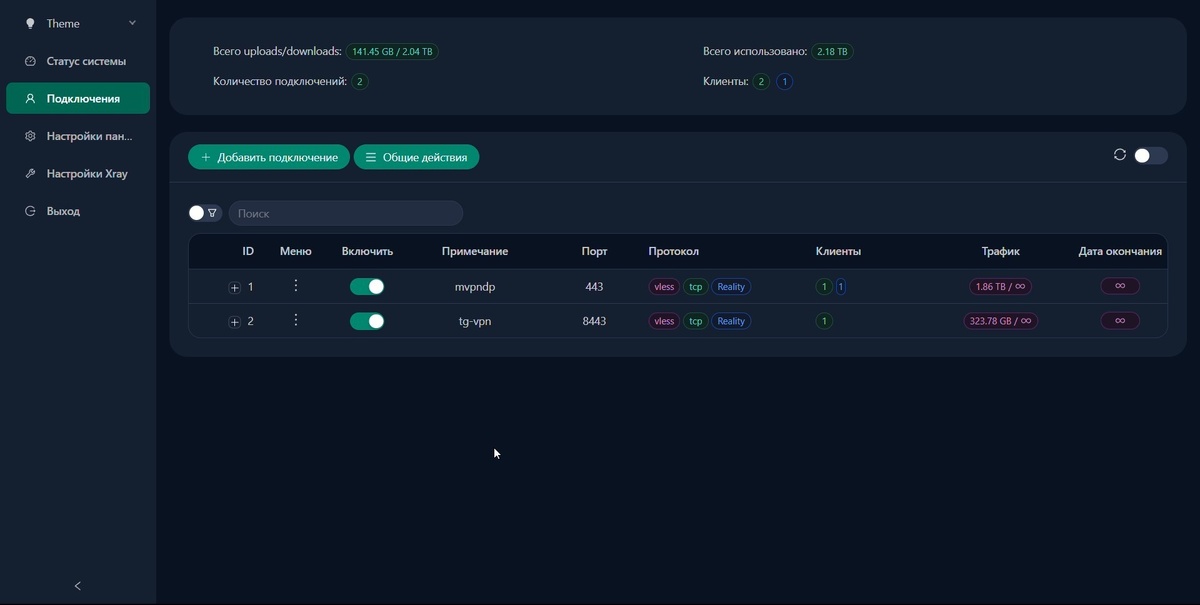Click Выход to log out
Image resolution: width=1200 pixels, height=605 pixels.
[x=78, y=211]
